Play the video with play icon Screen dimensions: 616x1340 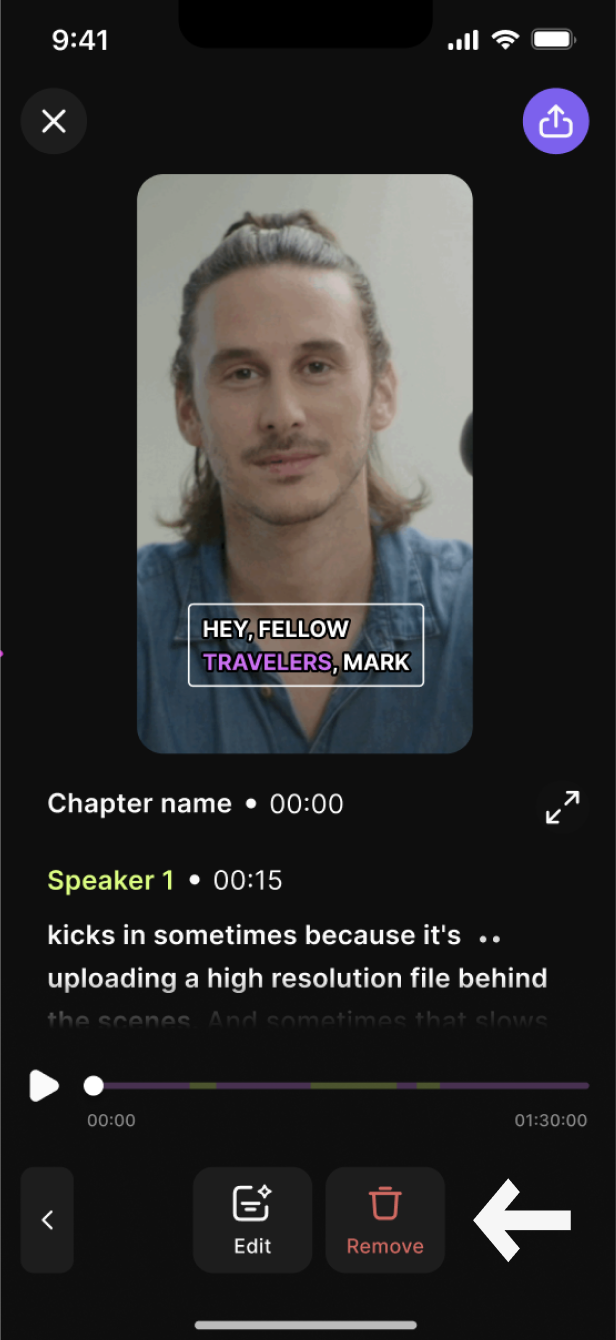pos(43,1085)
